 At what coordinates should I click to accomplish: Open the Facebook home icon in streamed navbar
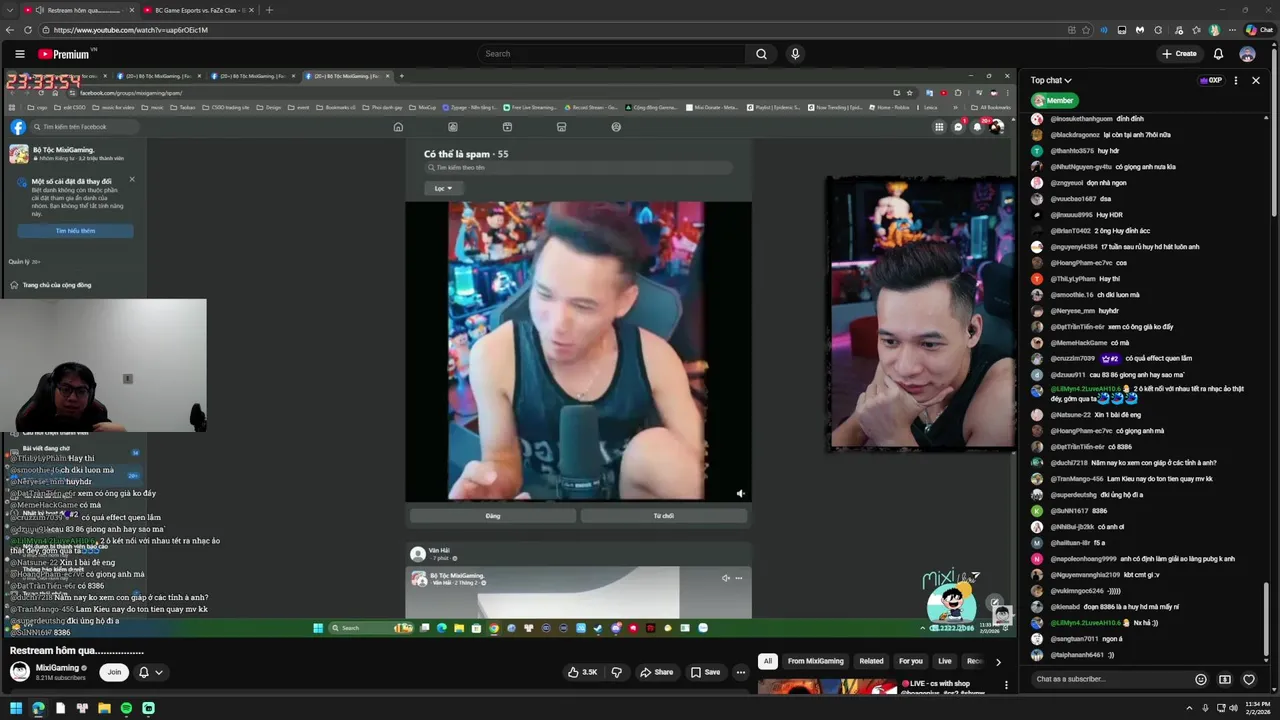pyautogui.click(x=398, y=127)
